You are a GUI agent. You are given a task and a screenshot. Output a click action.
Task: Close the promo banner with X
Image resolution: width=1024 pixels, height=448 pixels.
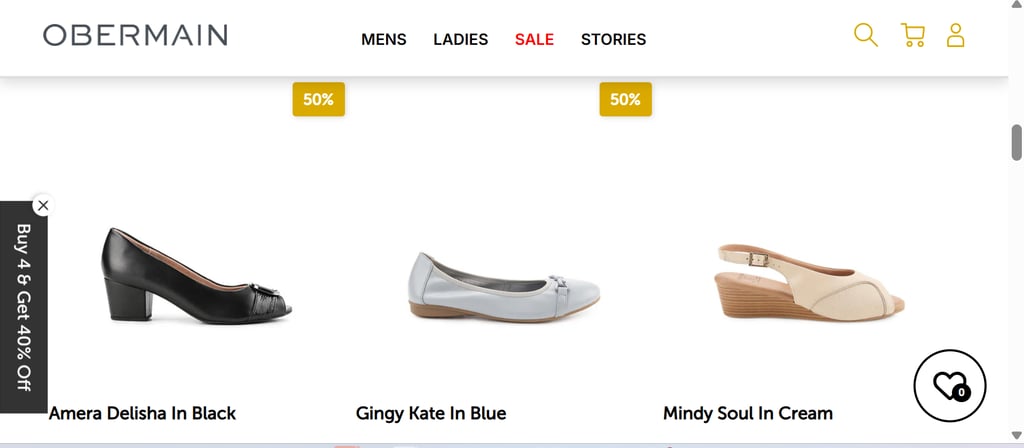(x=42, y=205)
